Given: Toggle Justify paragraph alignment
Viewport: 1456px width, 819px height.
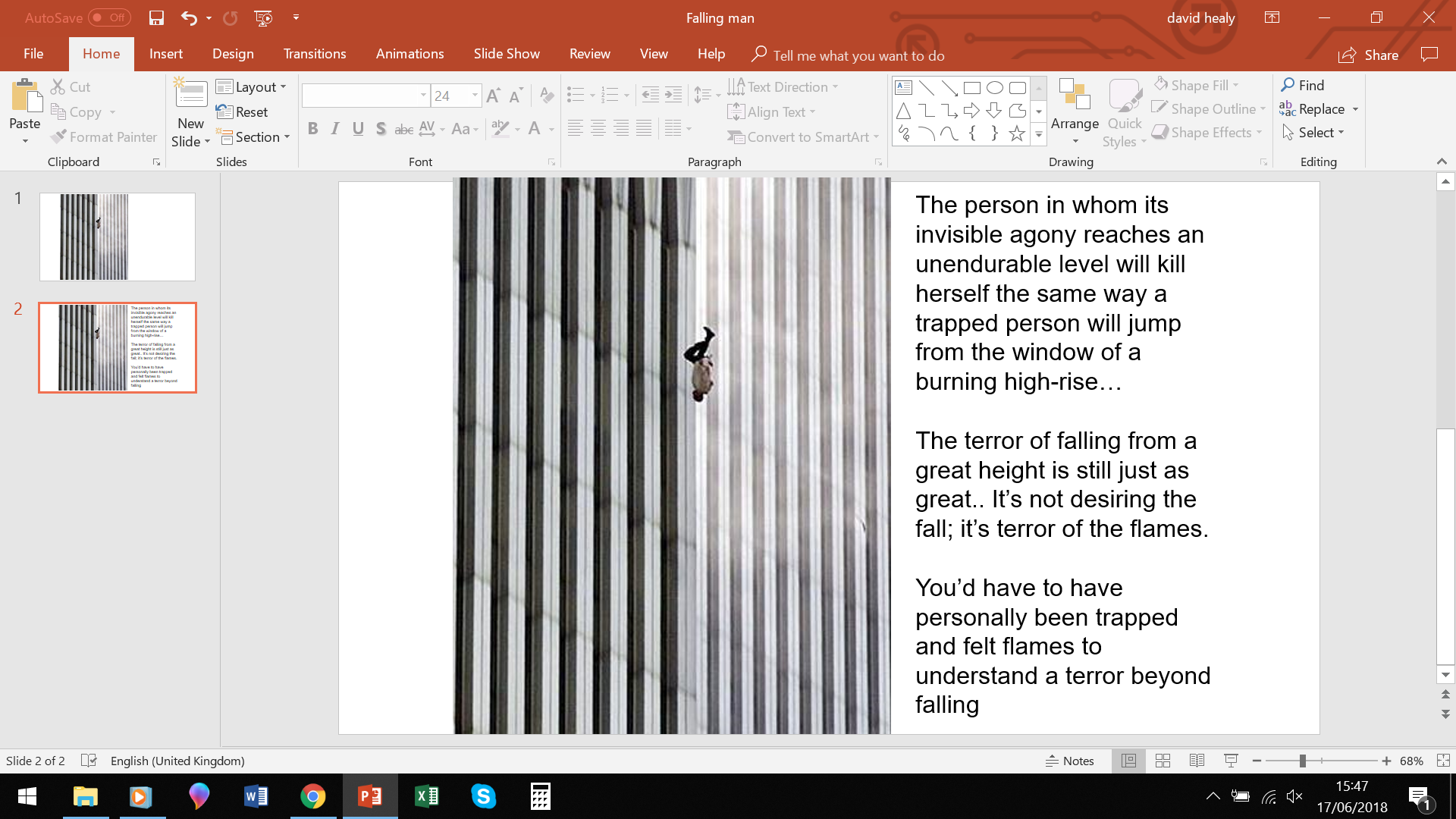Looking at the screenshot, I should point(644,129).
